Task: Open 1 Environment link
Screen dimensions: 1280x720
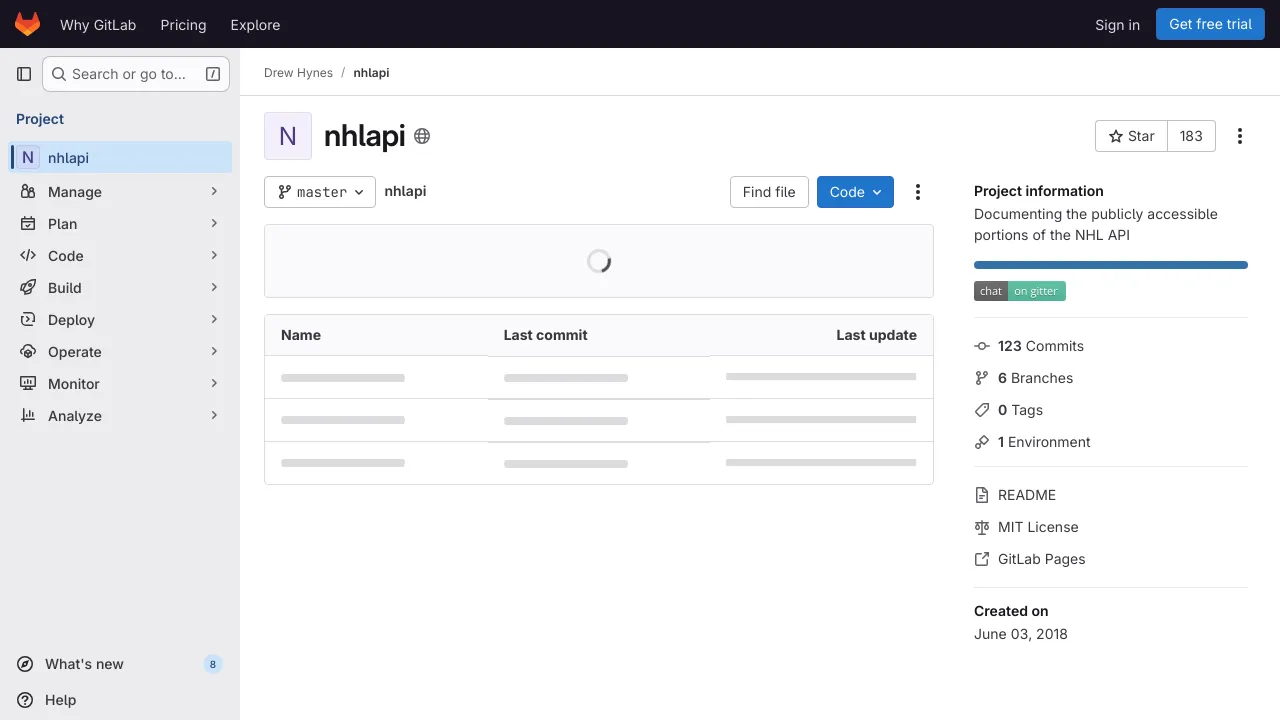Action: pyautogui.click(x=1044, y=442)
